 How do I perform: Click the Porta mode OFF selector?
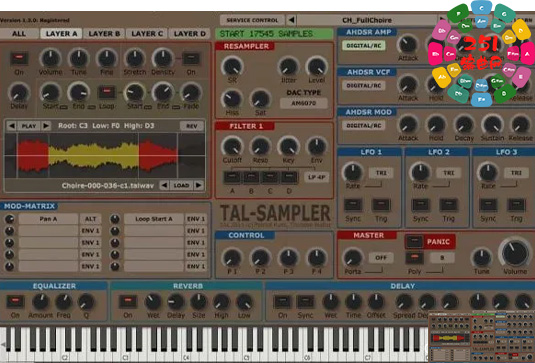381,258
